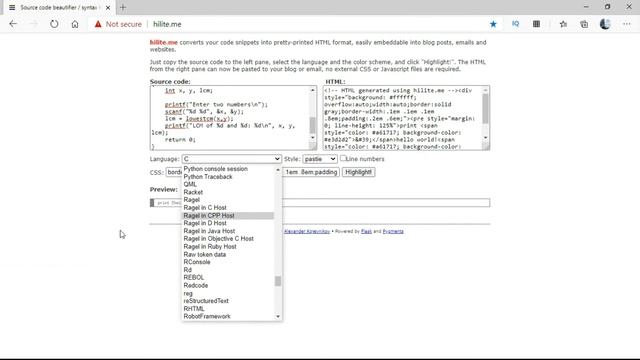The image size is (640, 360).
Task: Click the CSS input field
Action: click(x=252, y=172)
